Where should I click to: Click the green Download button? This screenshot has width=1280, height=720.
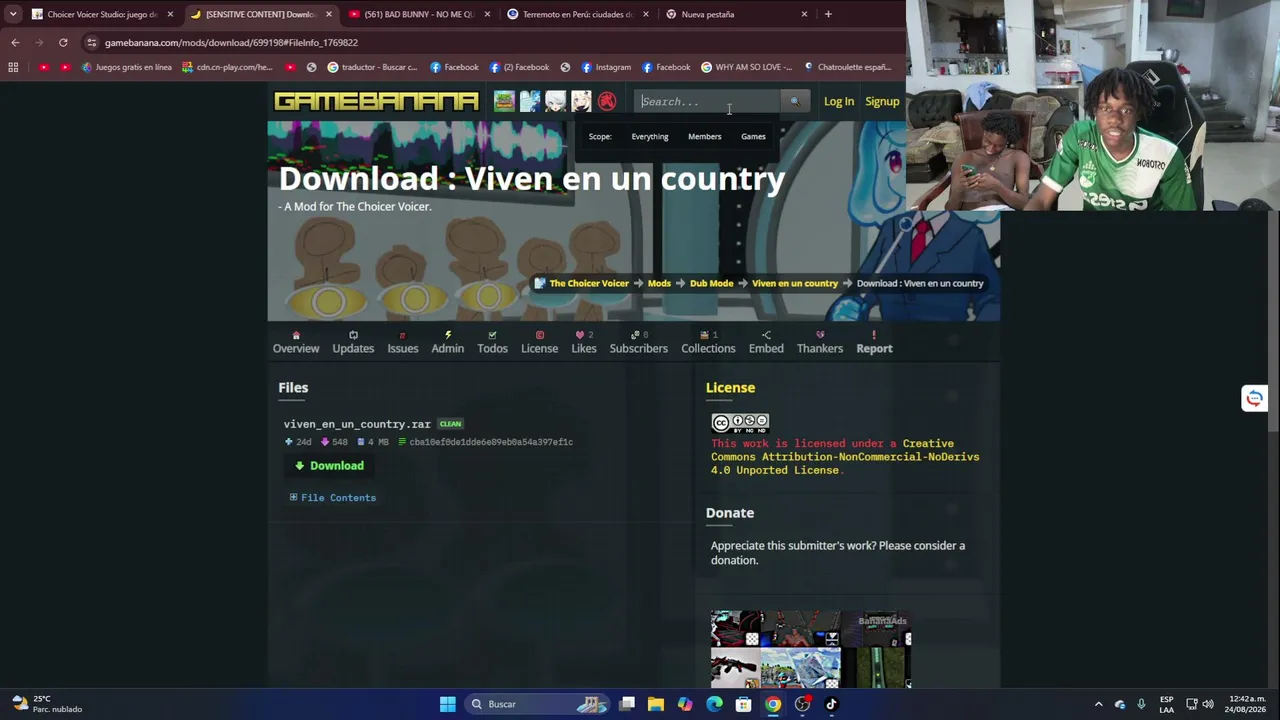click(x=330, y=465)
